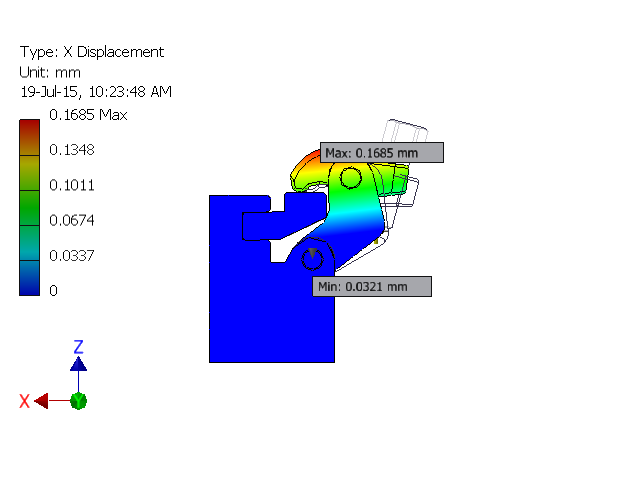Click the blue Z axis arrow
Image resolution: width=640 pixels, height=480 pixels.
click(x=78, y=364)
